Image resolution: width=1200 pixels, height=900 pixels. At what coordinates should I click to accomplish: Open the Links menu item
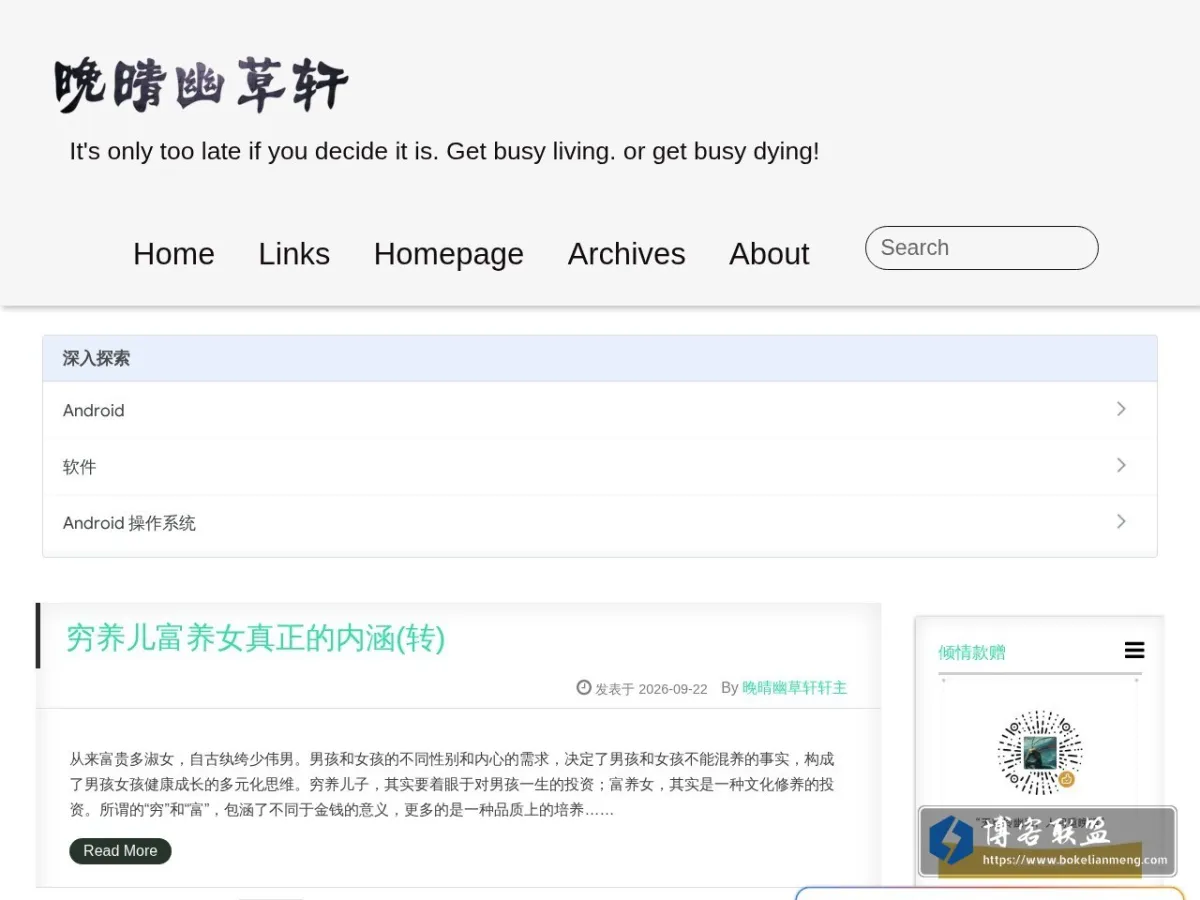(294, 254)
